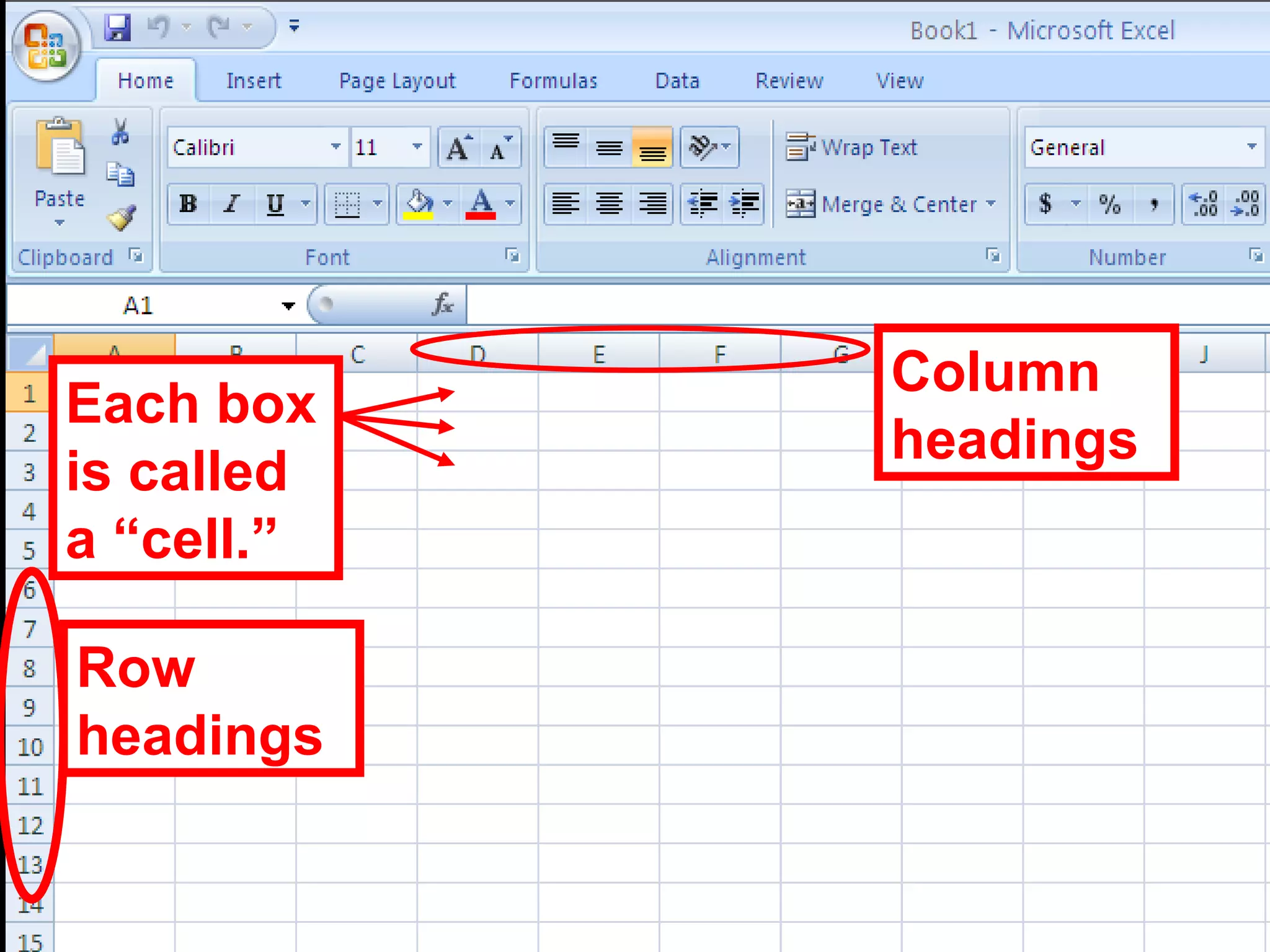Click into the formula bar
The width and height of the screenshot is (1270, 952).
[867, 304]
